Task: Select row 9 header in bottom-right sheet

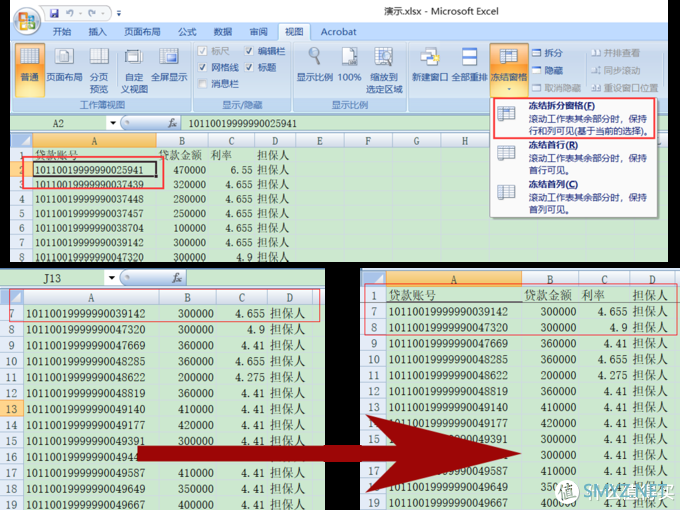Action: click(x=374, y=343)
